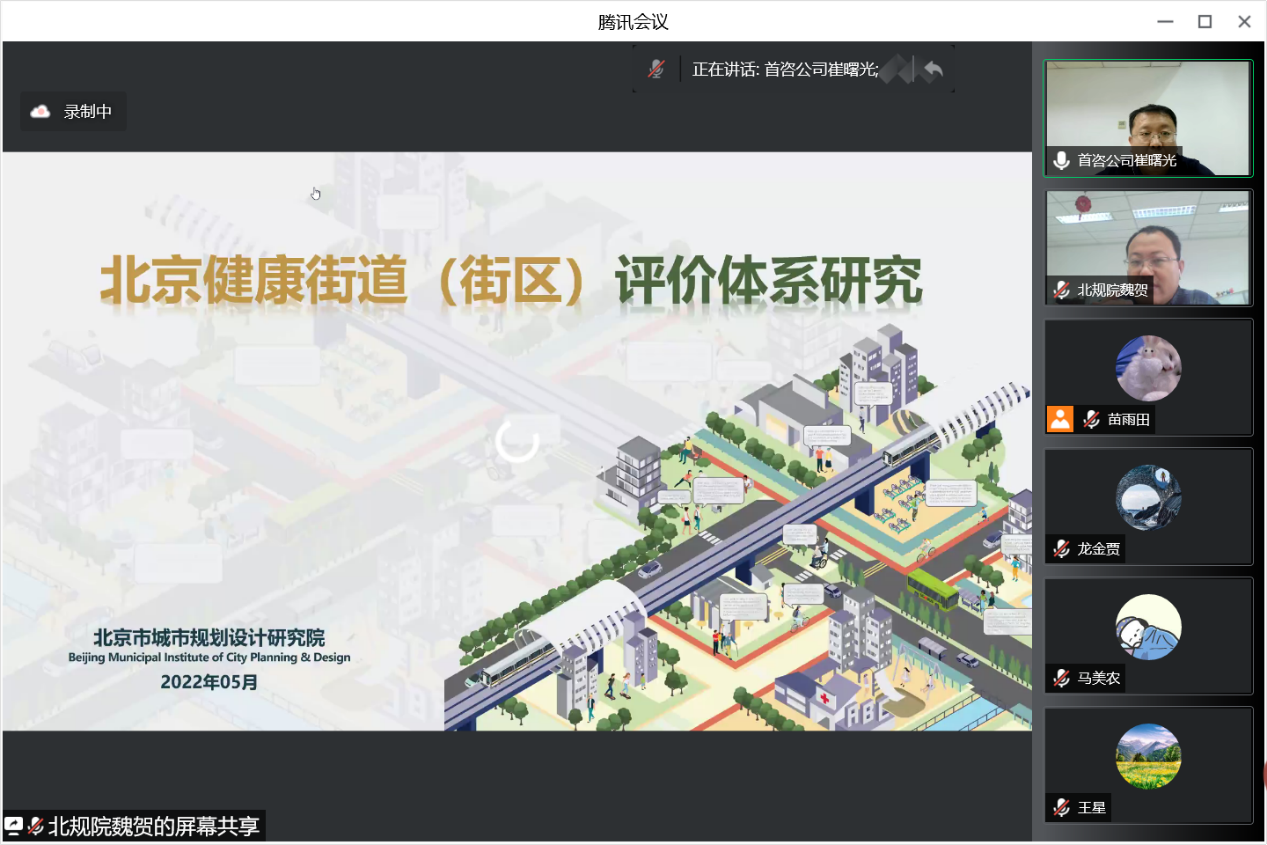
Task: Click the muted mic icon beside 龙金贾
Action: [x=1061, y=549]
